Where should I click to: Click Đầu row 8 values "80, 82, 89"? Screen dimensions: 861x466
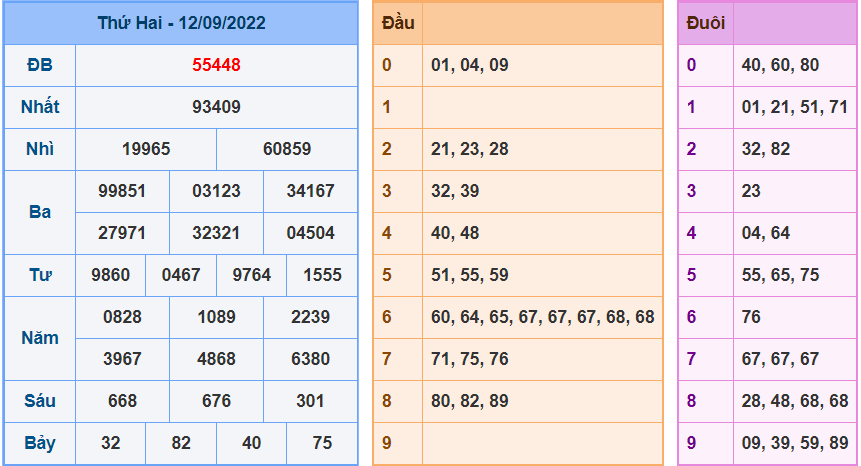pos(469,401)
